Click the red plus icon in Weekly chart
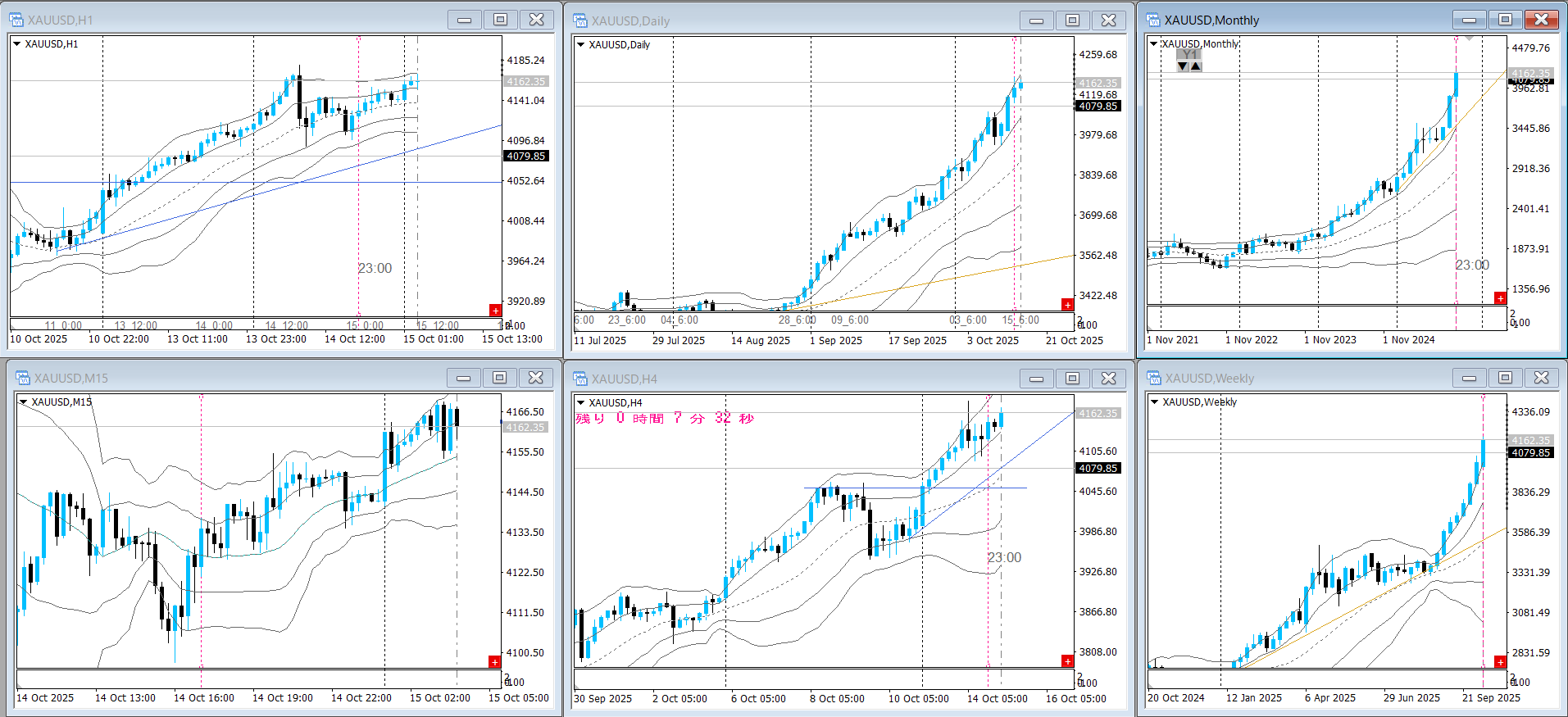 1500,661
